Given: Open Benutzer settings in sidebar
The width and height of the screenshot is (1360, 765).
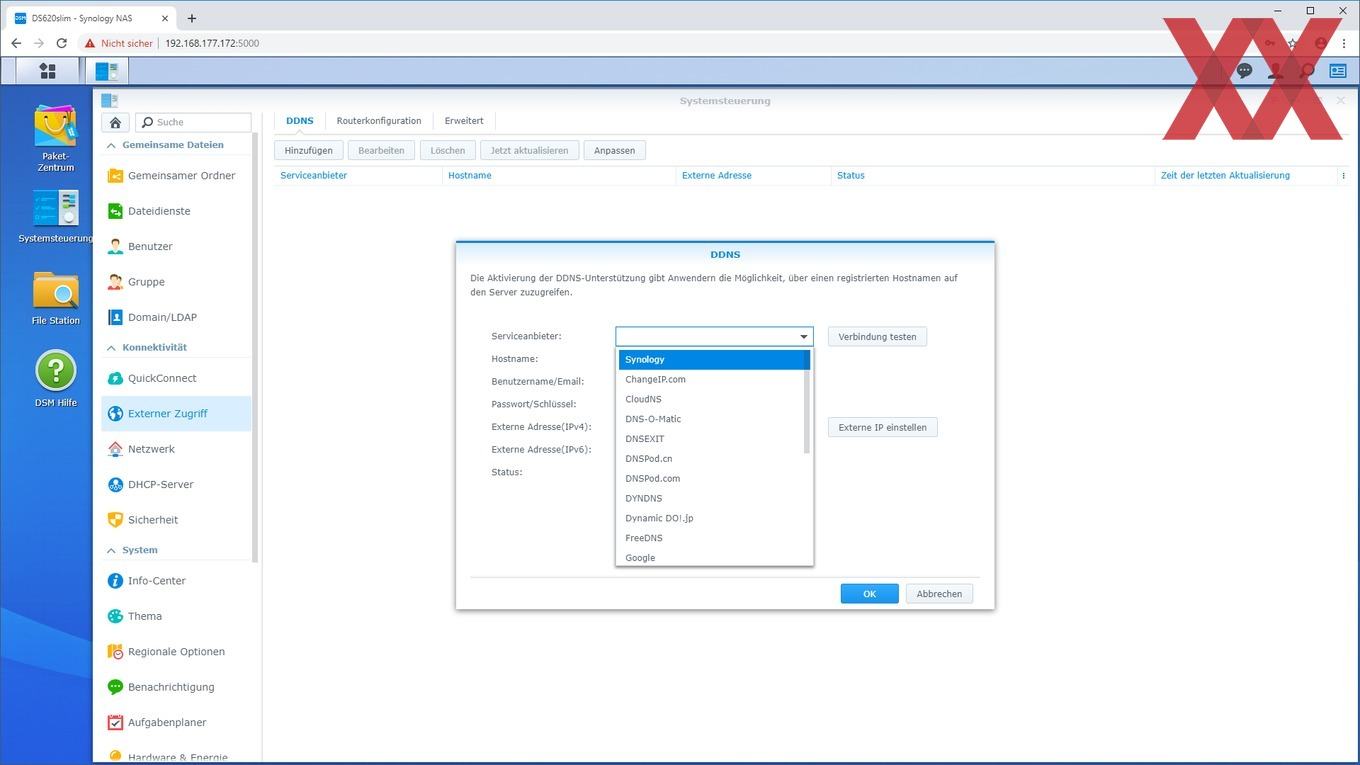Looking at the screenshot, I should [x=176, y=246].
